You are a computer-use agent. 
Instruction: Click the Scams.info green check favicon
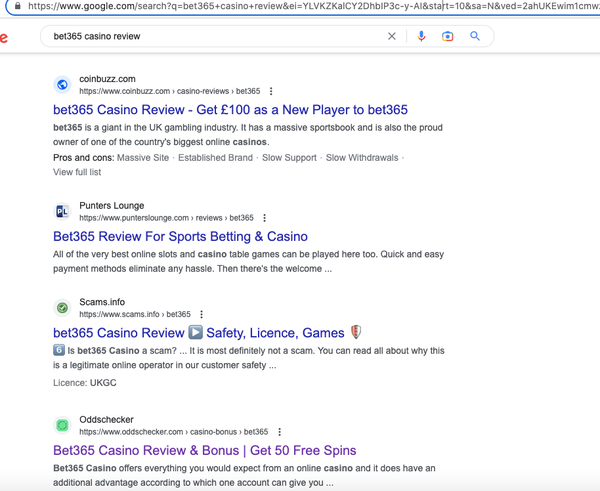pos(62,308)
